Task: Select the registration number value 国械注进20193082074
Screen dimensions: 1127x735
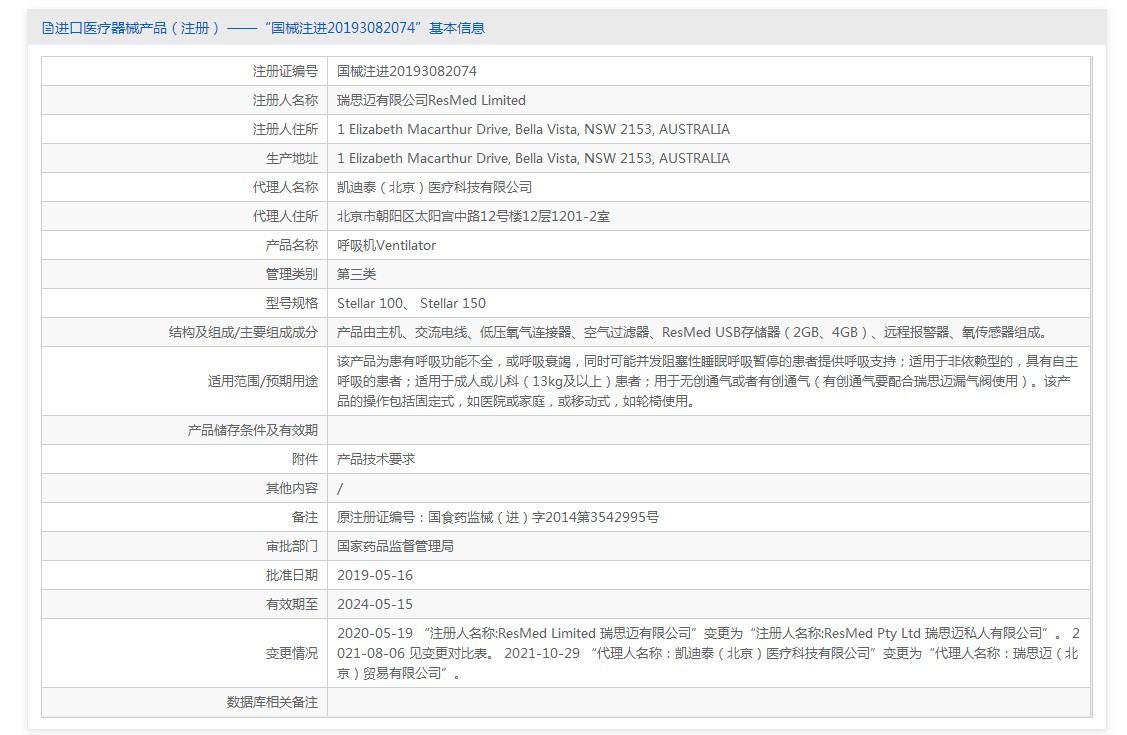Action: tap(407, 71)
